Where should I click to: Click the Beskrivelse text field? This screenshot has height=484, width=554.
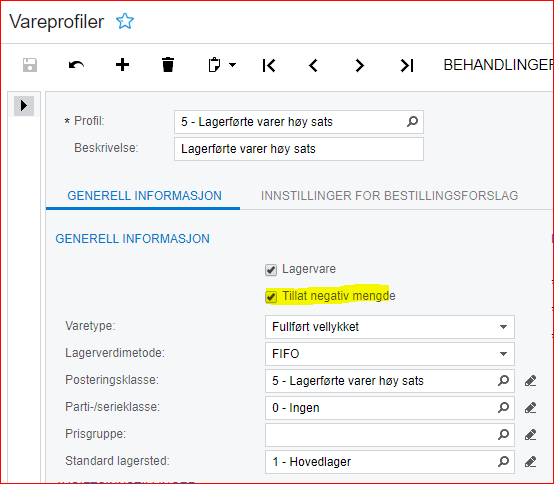click(x=299, y=149)
